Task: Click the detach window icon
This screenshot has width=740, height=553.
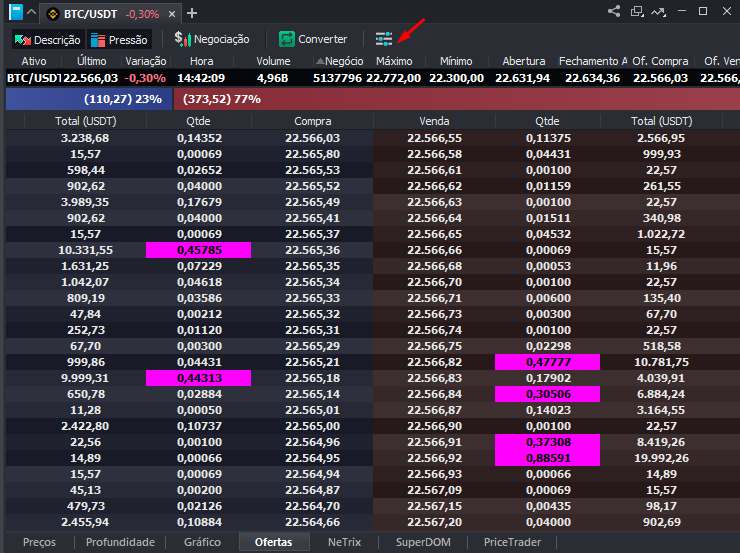Action: click(637, 11)
